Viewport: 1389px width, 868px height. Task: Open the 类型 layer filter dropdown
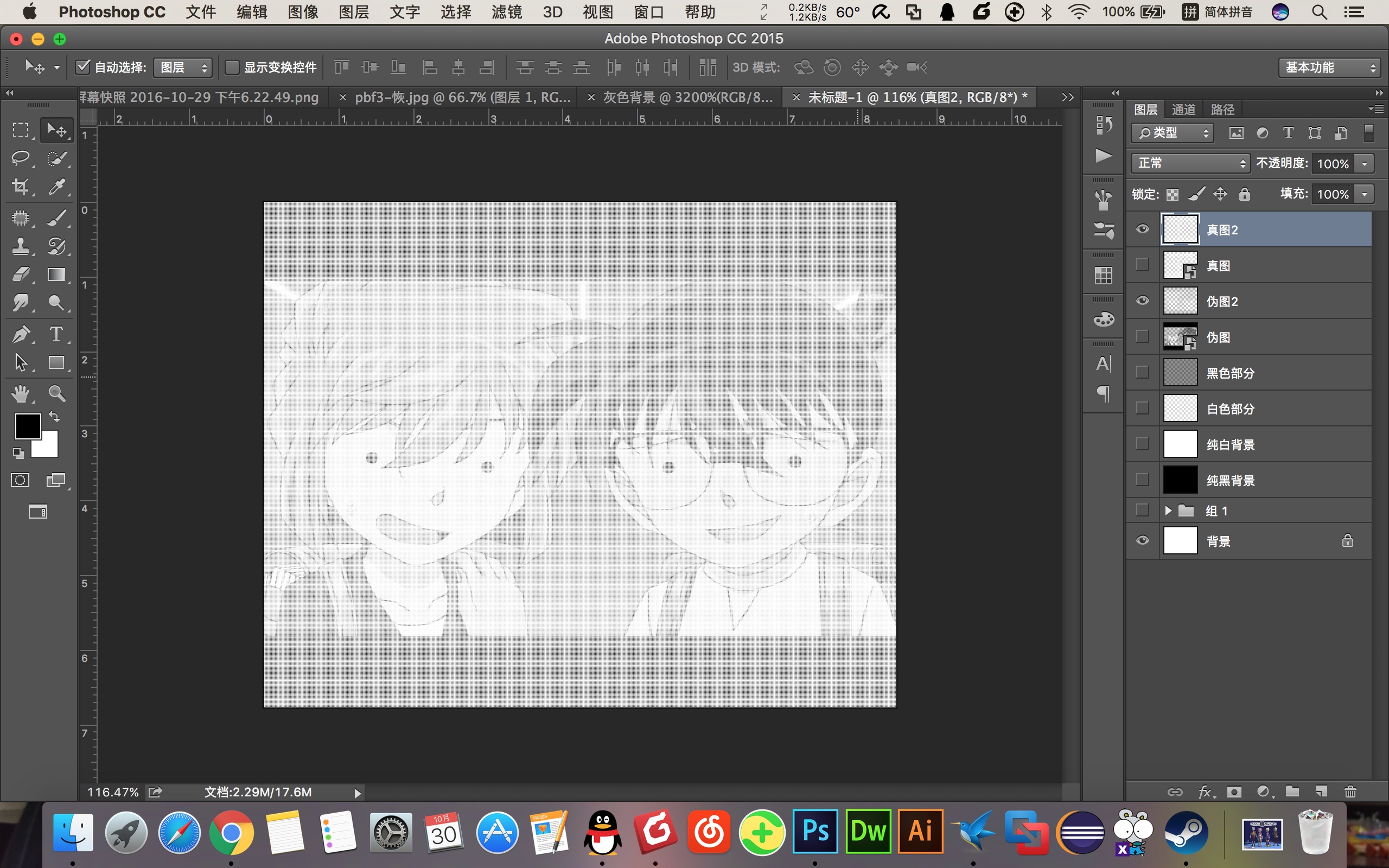[1172, 133]
